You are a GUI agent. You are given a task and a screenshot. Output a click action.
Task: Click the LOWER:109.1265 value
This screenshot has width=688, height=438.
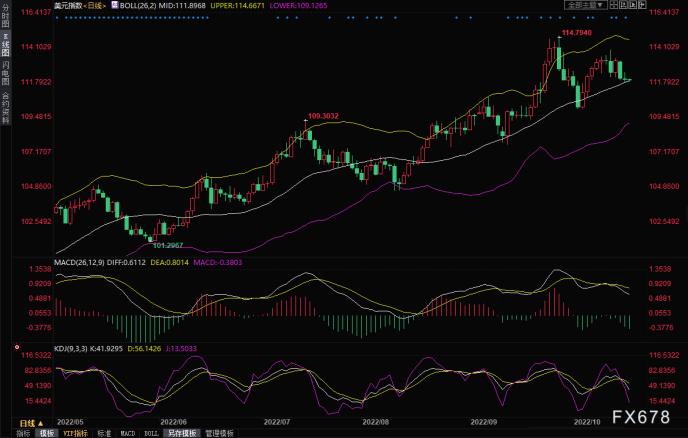pos(298,6)
